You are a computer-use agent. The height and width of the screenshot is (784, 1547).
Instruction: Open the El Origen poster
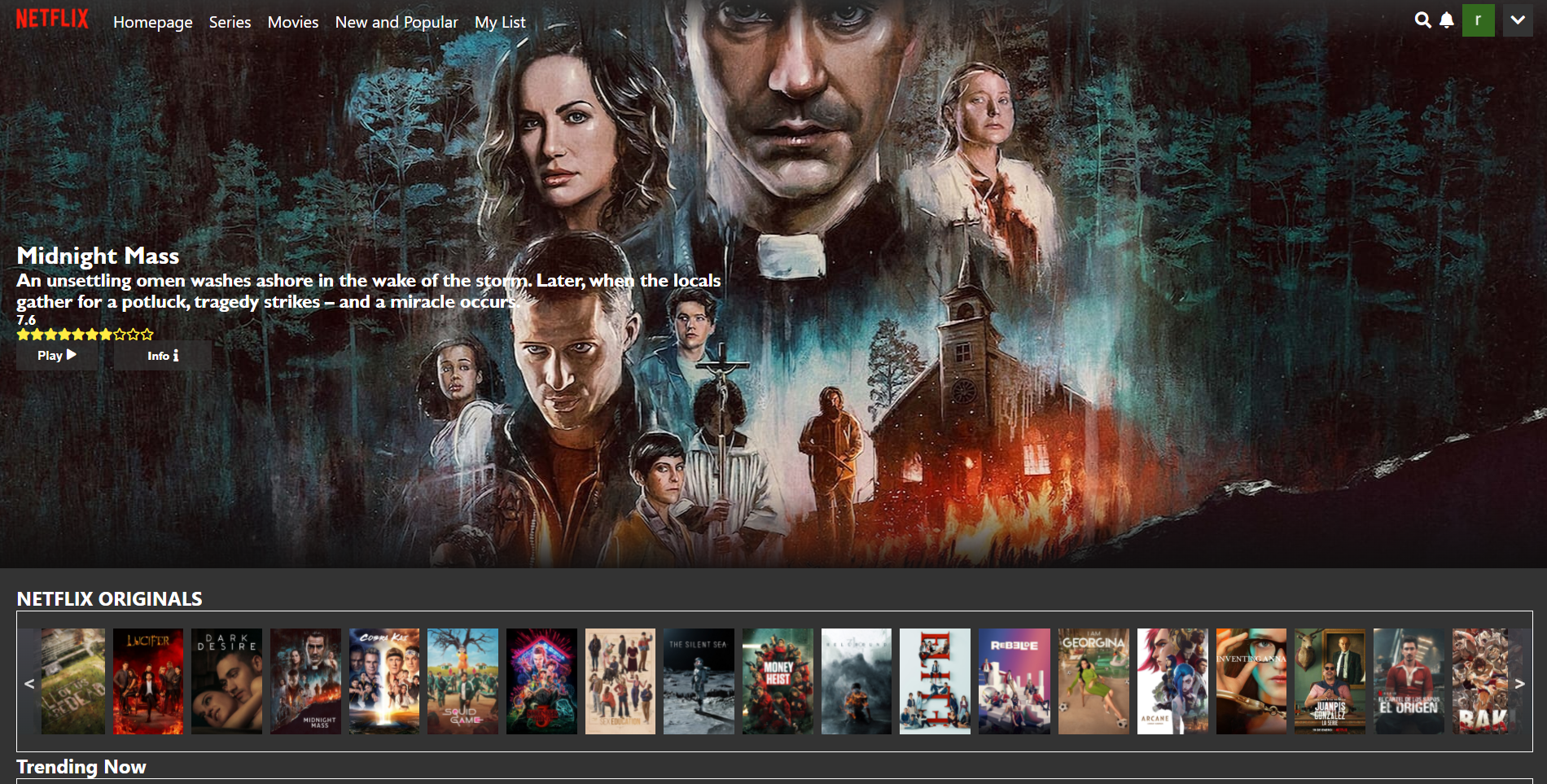[x=1409, y=681]
